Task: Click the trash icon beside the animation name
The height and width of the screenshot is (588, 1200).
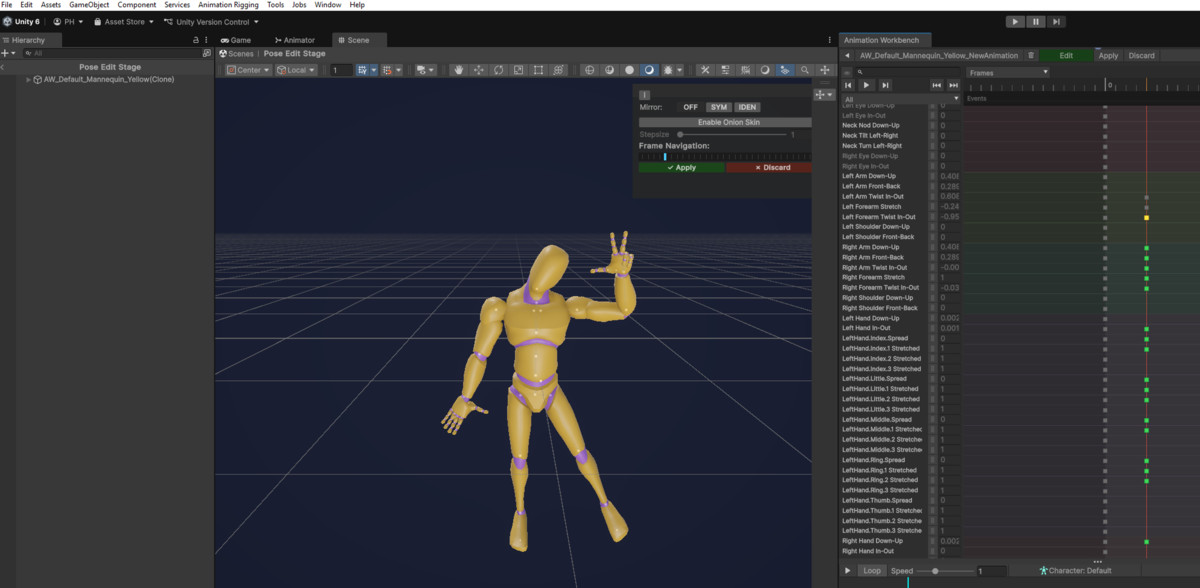Action: click(1031, 55)
